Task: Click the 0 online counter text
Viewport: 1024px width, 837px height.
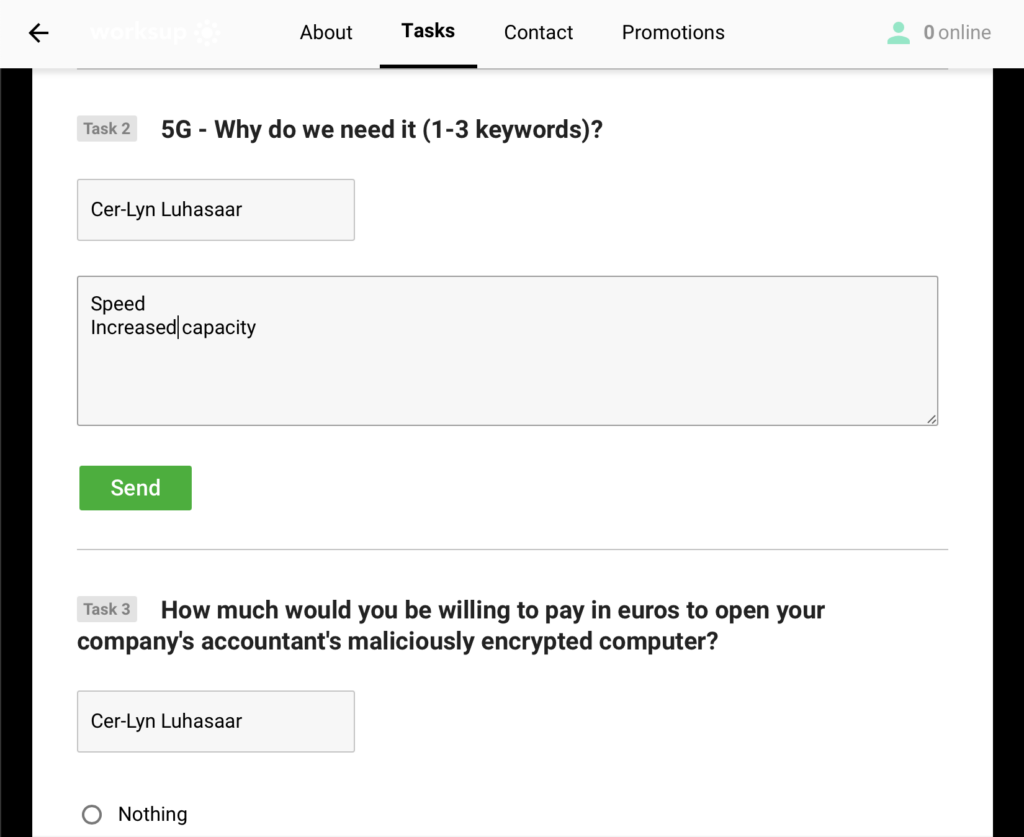Action: 957,33
